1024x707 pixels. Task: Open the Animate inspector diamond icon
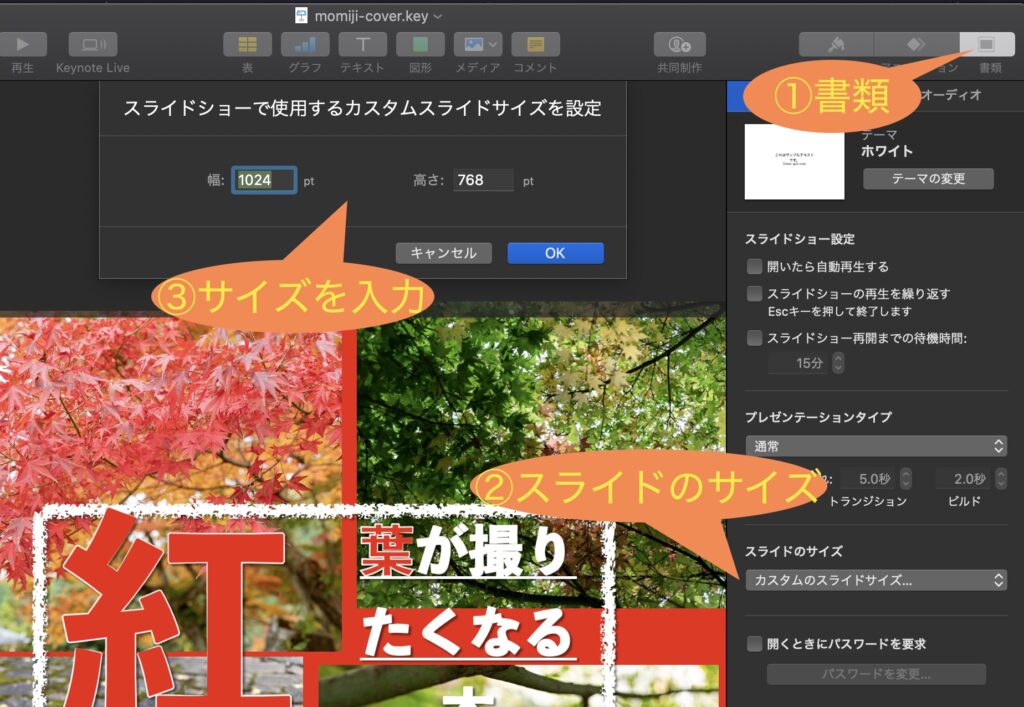pyautogui.click(x=916, y=44)
